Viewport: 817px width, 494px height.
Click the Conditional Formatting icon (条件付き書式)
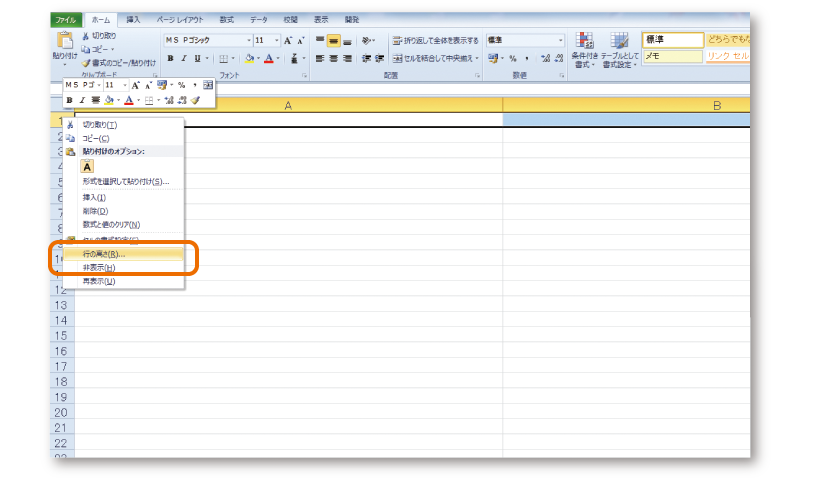tap(585, 41)
